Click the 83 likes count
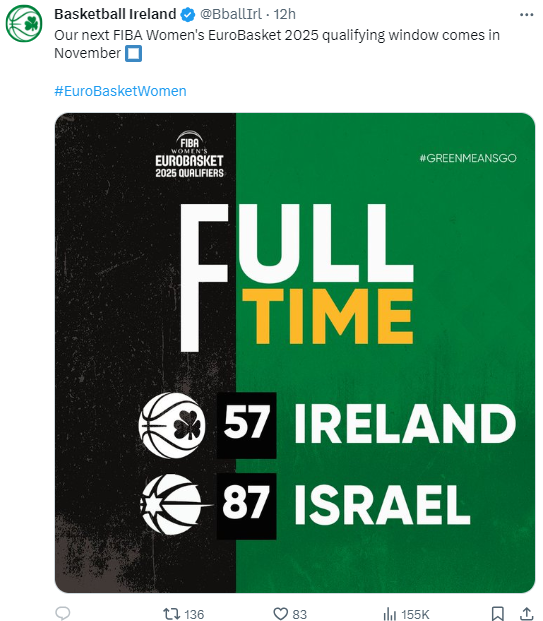 [x=299, y=614]
